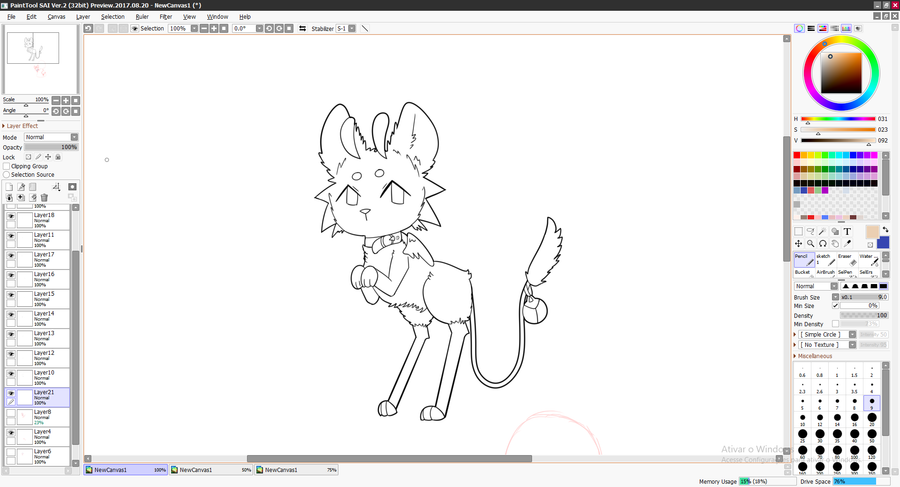Screen dimensions: 900x487
Task: Flip canvas view horizontally in toolbar
Action: [302, 28]
